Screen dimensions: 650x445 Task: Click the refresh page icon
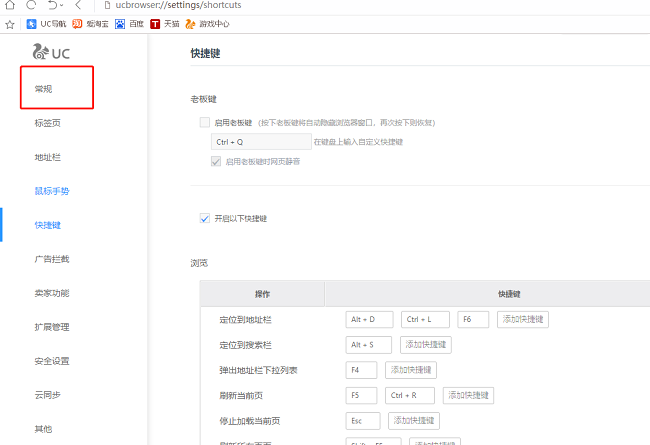click(x=31, y=5)
